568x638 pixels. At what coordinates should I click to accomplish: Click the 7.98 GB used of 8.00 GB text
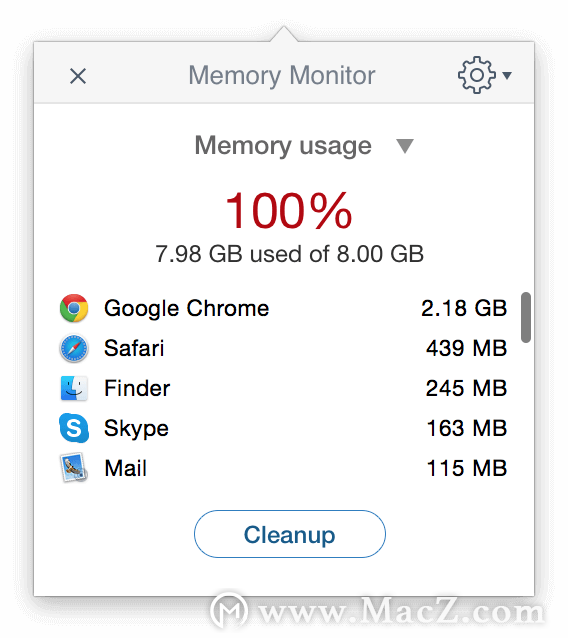[x=289, y=254]
